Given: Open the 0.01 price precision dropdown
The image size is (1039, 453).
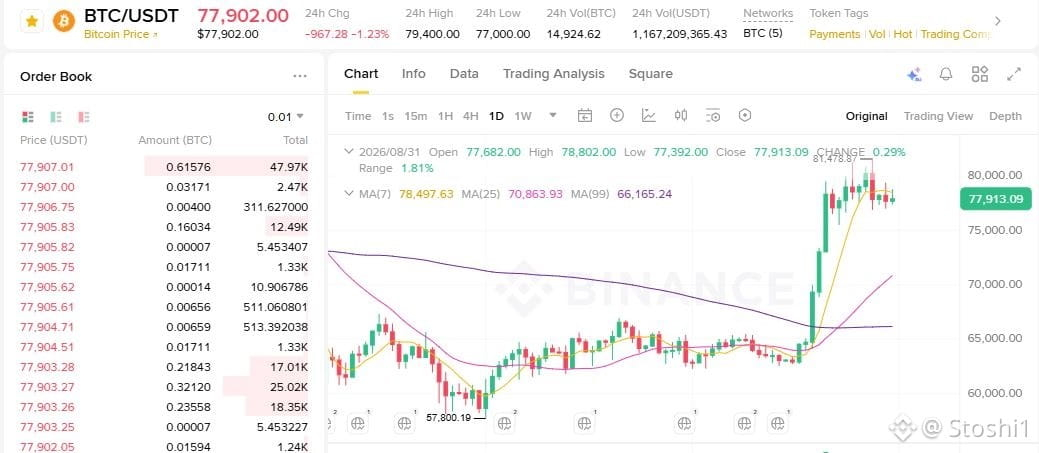Looking at the screenshot, I should pos(286,117).
